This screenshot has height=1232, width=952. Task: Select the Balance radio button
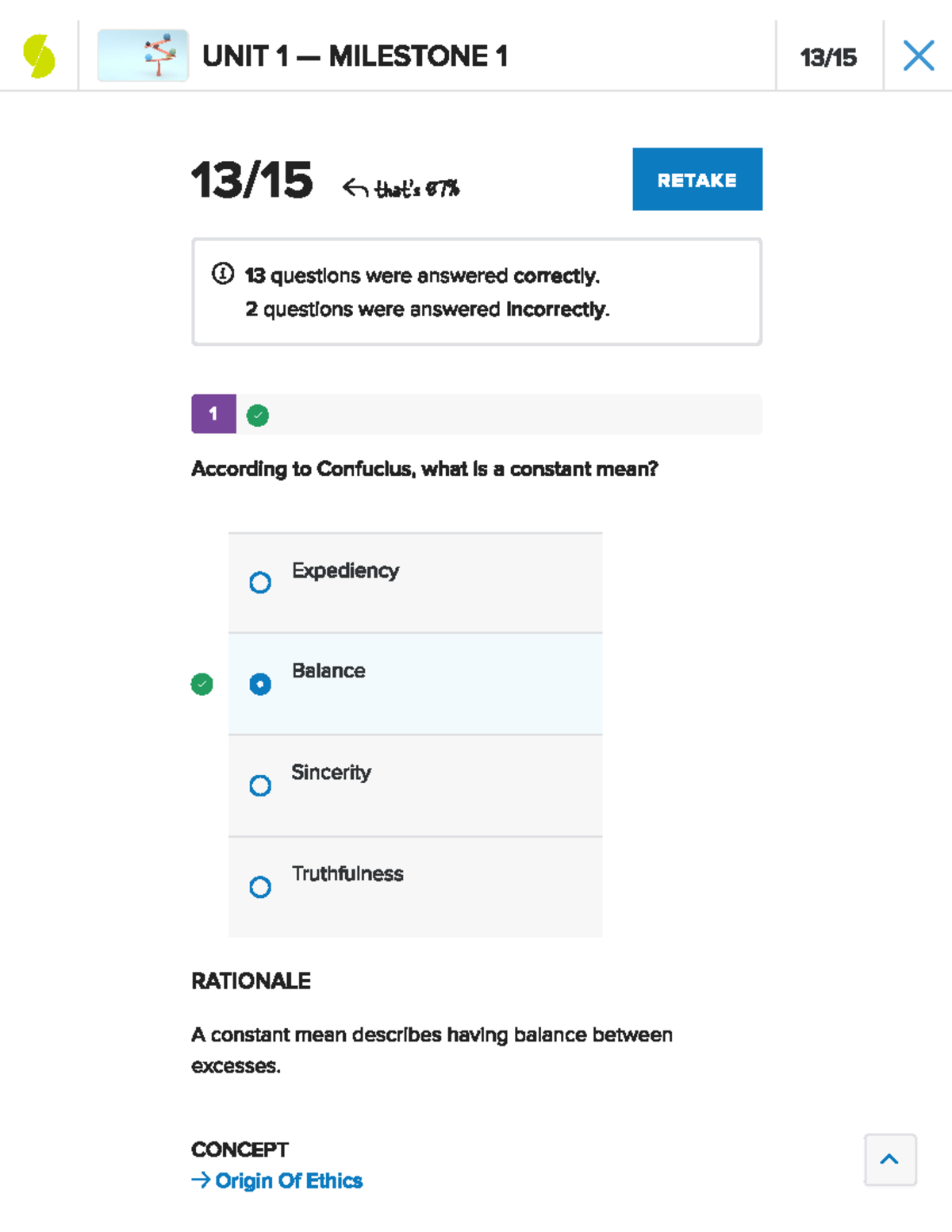[x=259, y=684]
